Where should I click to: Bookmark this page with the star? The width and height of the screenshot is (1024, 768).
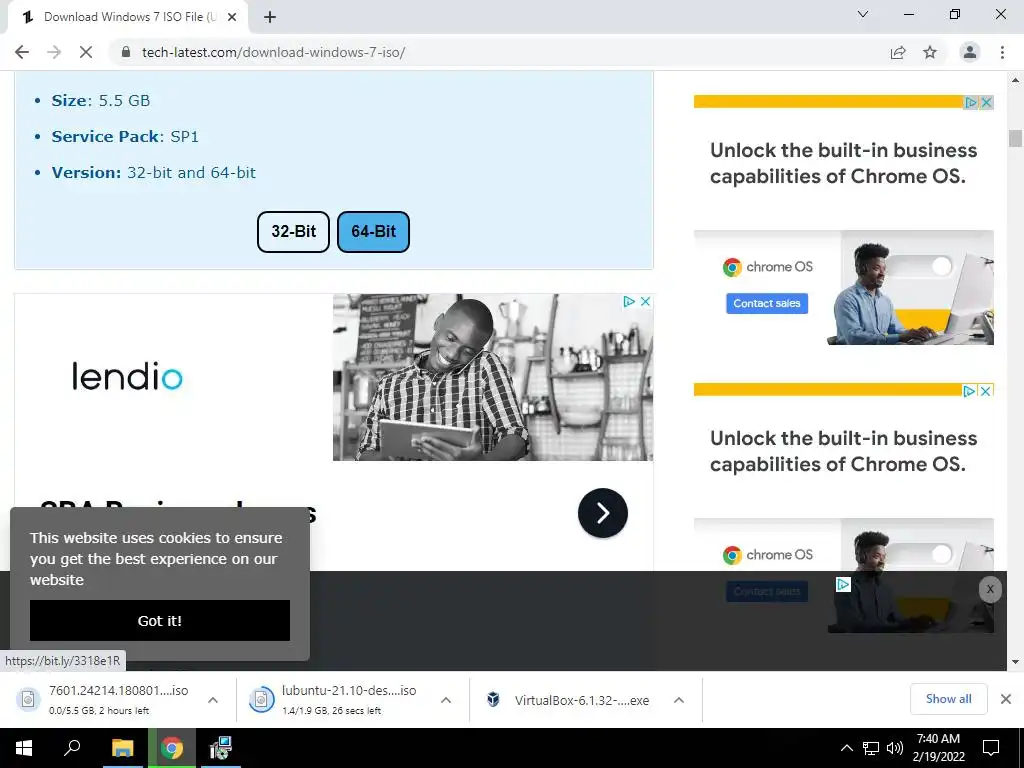930,52
